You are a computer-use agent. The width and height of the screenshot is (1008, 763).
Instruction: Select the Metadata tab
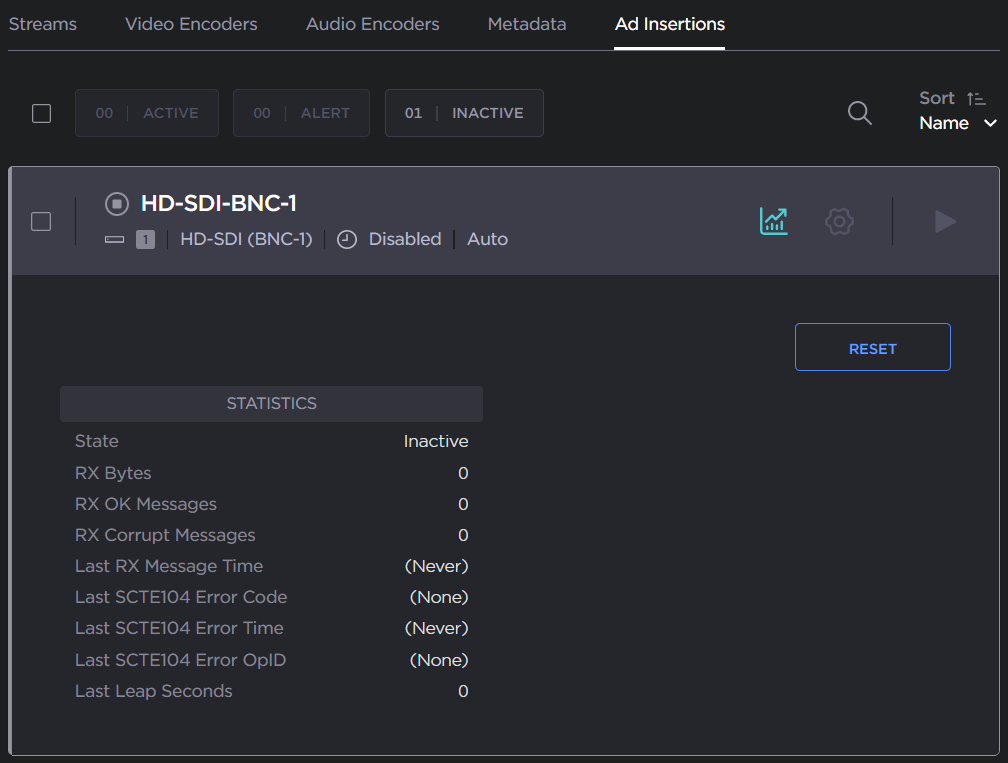[x=527, y=24]
